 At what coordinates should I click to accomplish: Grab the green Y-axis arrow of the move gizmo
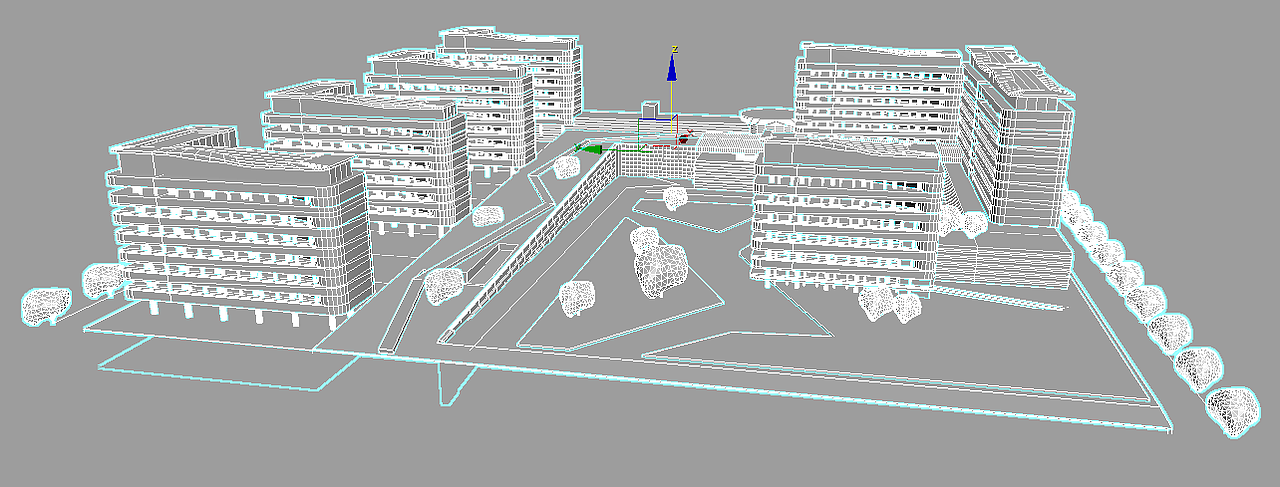[592, 149]
